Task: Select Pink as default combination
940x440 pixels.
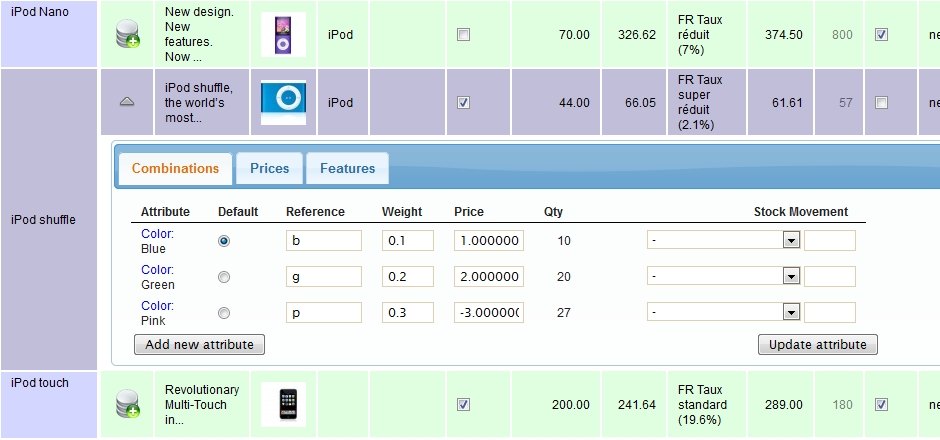Action: click(224, 312)
